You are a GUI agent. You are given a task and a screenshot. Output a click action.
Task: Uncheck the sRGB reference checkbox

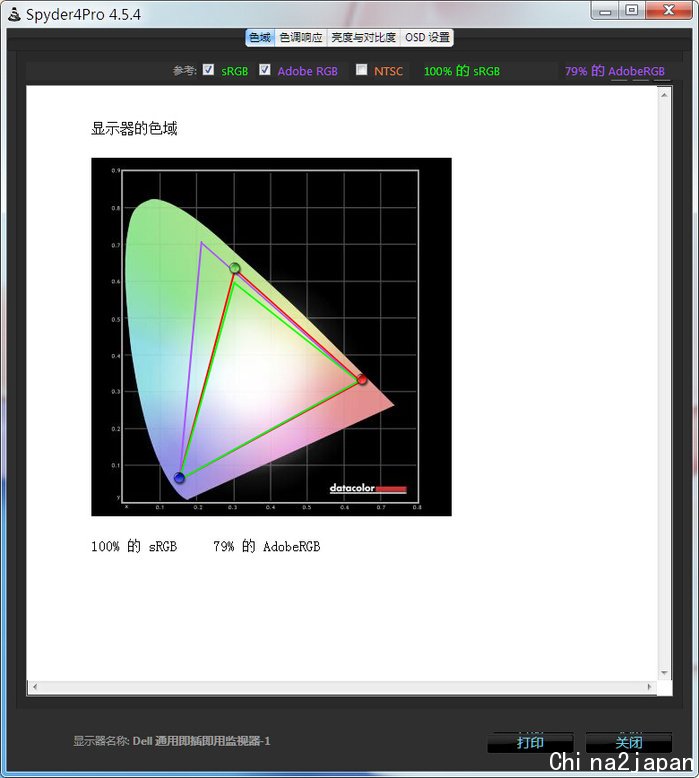[208, 69]
